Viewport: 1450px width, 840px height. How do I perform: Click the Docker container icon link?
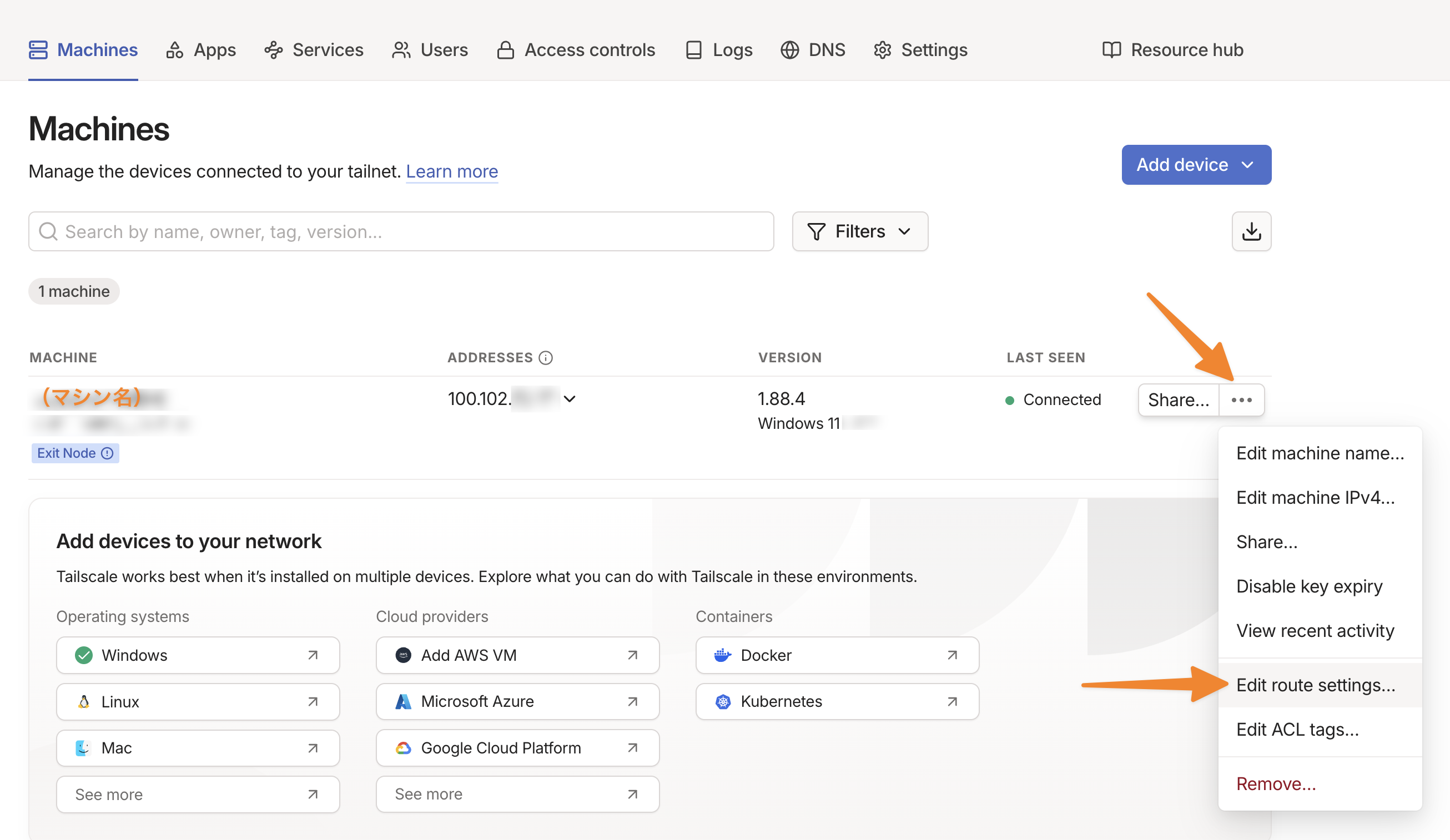click(722, 655)
